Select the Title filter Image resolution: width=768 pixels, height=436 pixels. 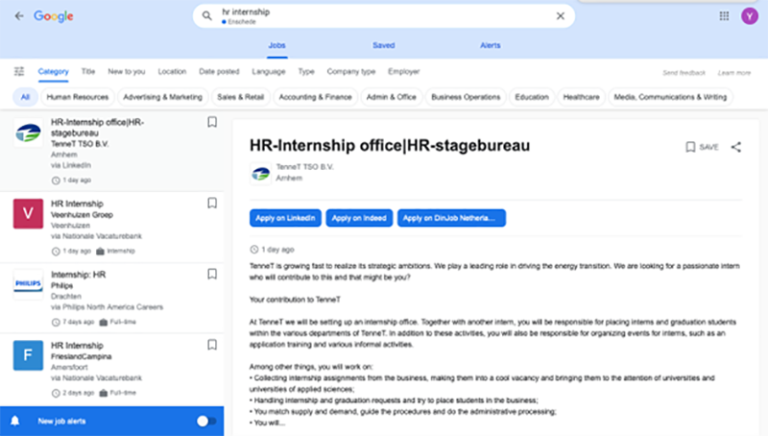pos(88,72)
